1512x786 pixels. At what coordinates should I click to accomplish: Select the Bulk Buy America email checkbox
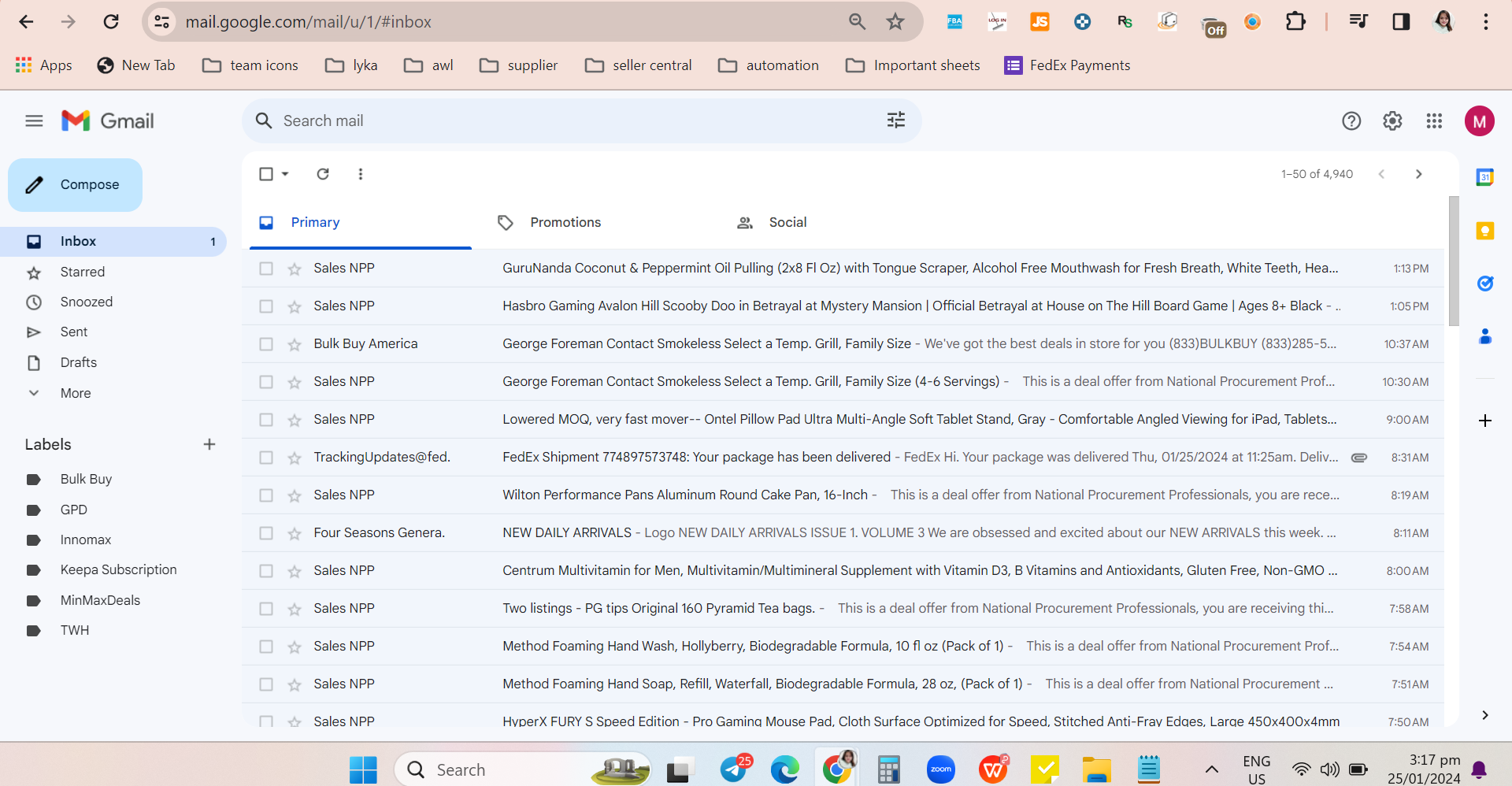pyautogui.click(x=266, y=344)
